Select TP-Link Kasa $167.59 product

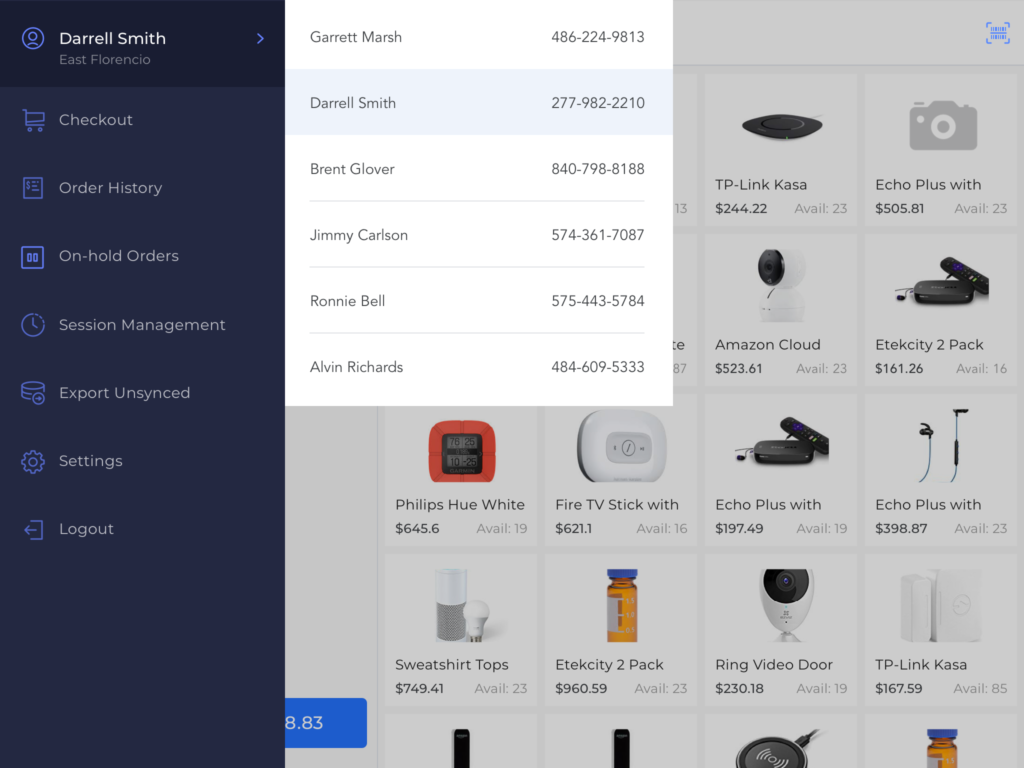940,630
